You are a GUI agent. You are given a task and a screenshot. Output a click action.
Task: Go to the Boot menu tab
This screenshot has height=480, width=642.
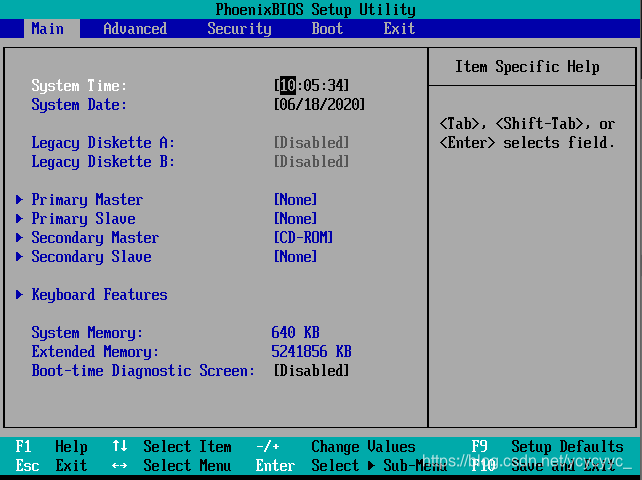(327, 29)
